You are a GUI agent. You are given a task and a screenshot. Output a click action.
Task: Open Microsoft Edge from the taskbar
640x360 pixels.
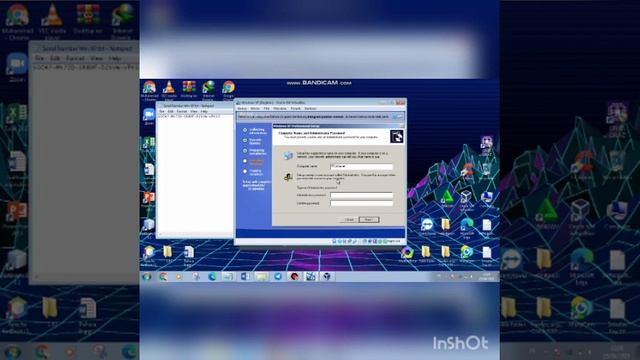click(x=212, y=277)
